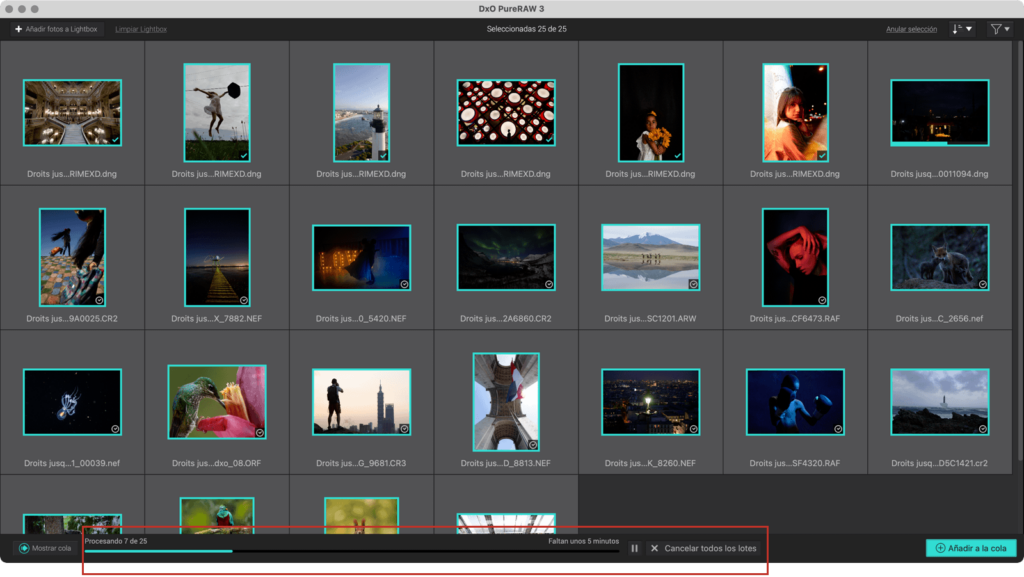This screenshot has height=577, width=1024.
Task: Click pending status badge on SF4320.RAF boxer thumbnail
Action: [x=838, y=429]
